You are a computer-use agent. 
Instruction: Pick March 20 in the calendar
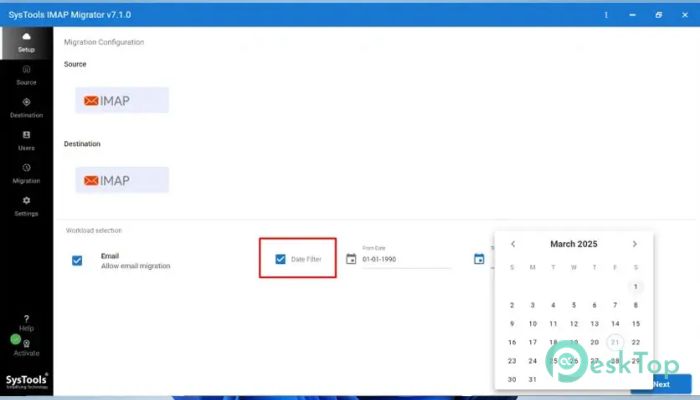(594, 342)
